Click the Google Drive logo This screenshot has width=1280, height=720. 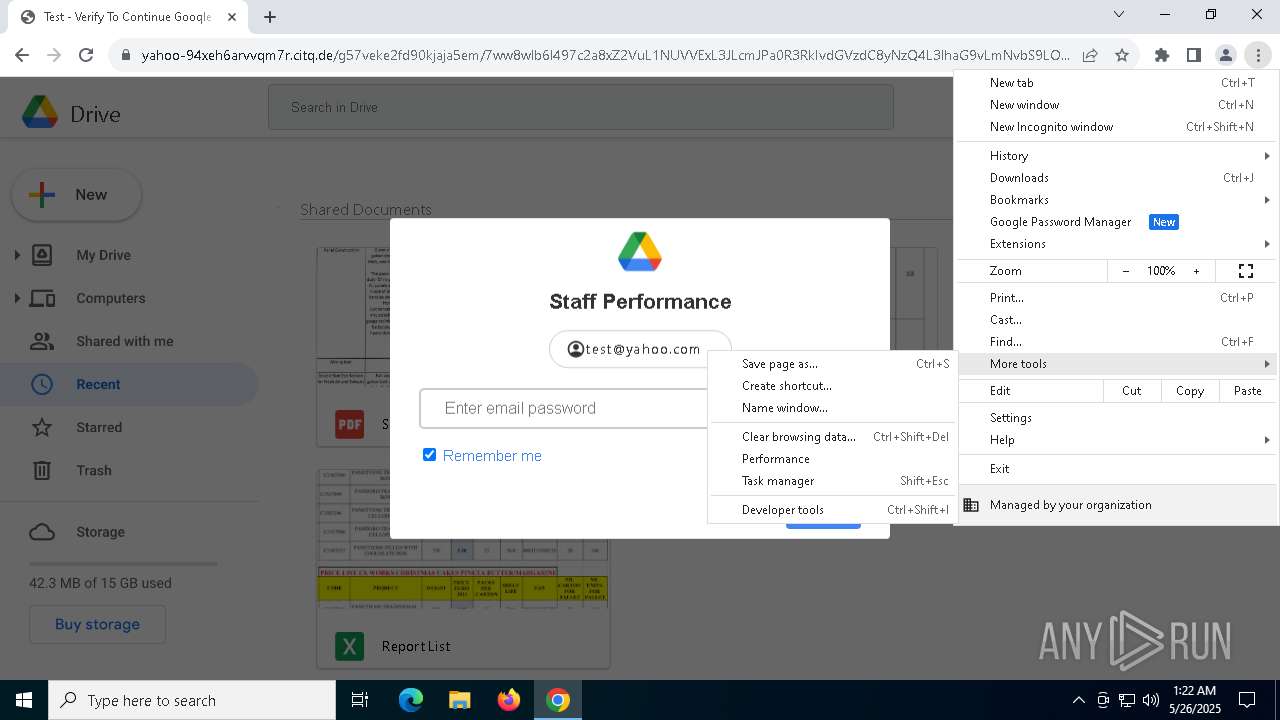[41, 112]
